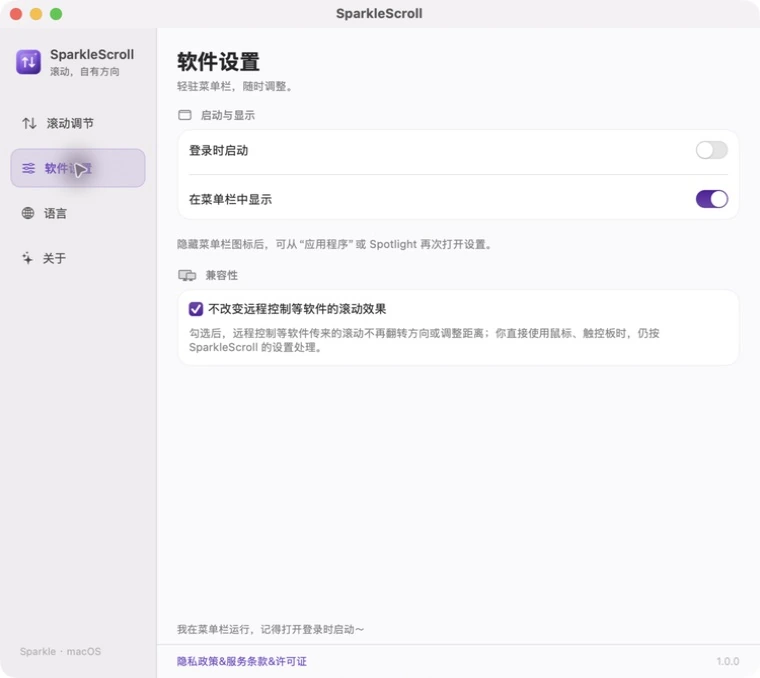Screen dimensions: 760x678
Task: Click the sliders icon beside 软件设置
Action: 29,168
